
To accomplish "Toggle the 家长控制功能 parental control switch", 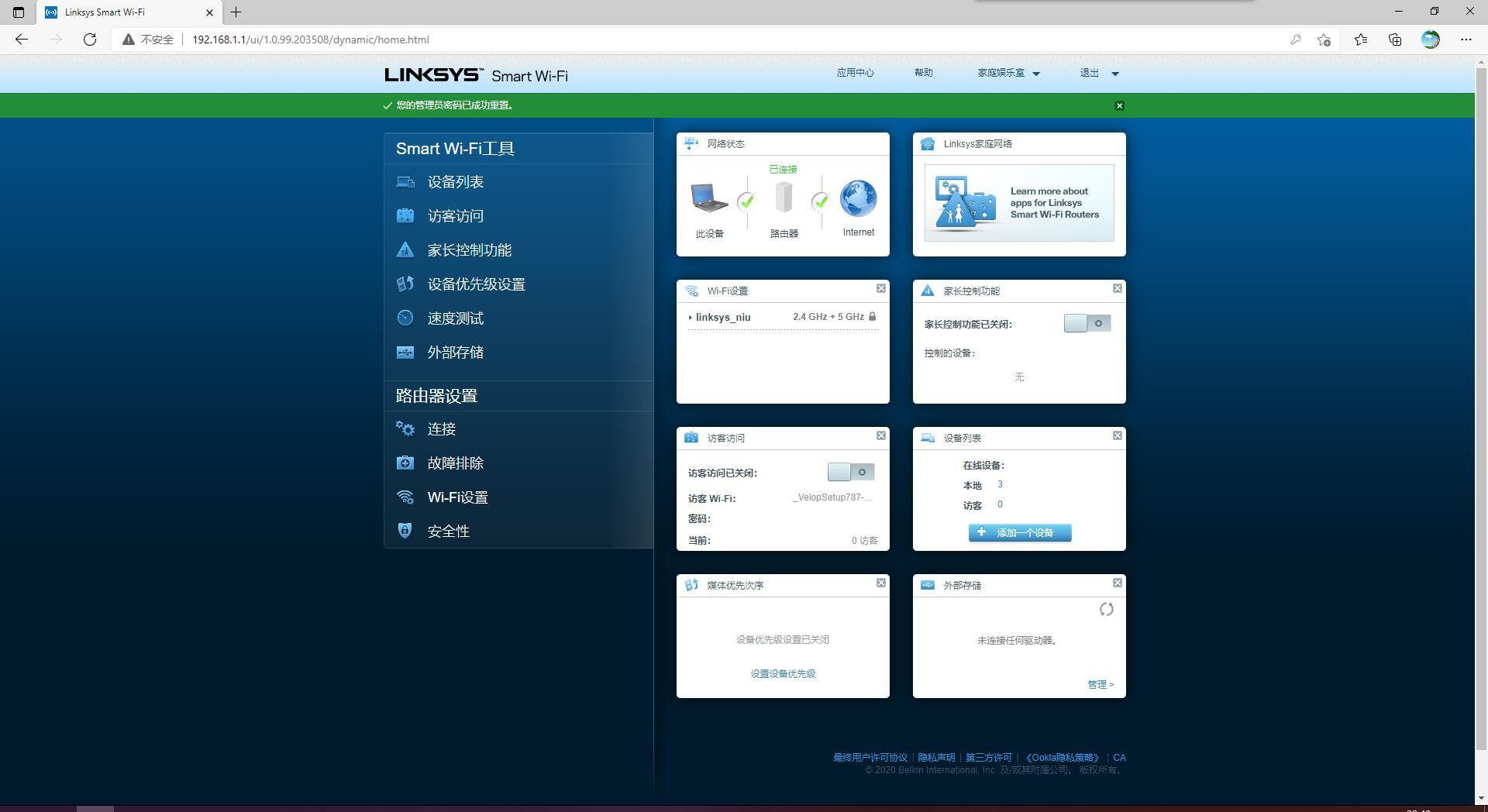I will tap(1087, 324).
